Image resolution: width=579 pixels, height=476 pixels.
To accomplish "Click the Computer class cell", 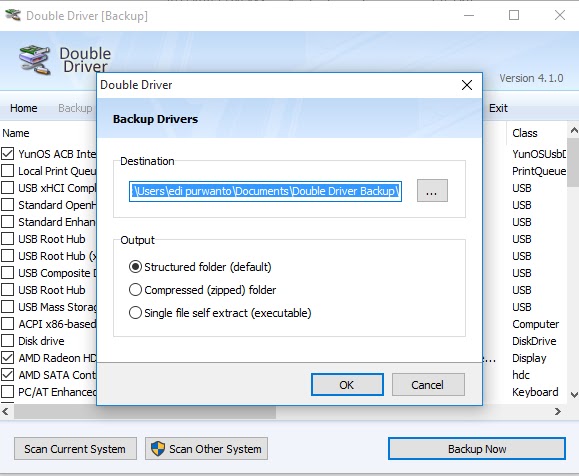I will click(x=535, y=324).
